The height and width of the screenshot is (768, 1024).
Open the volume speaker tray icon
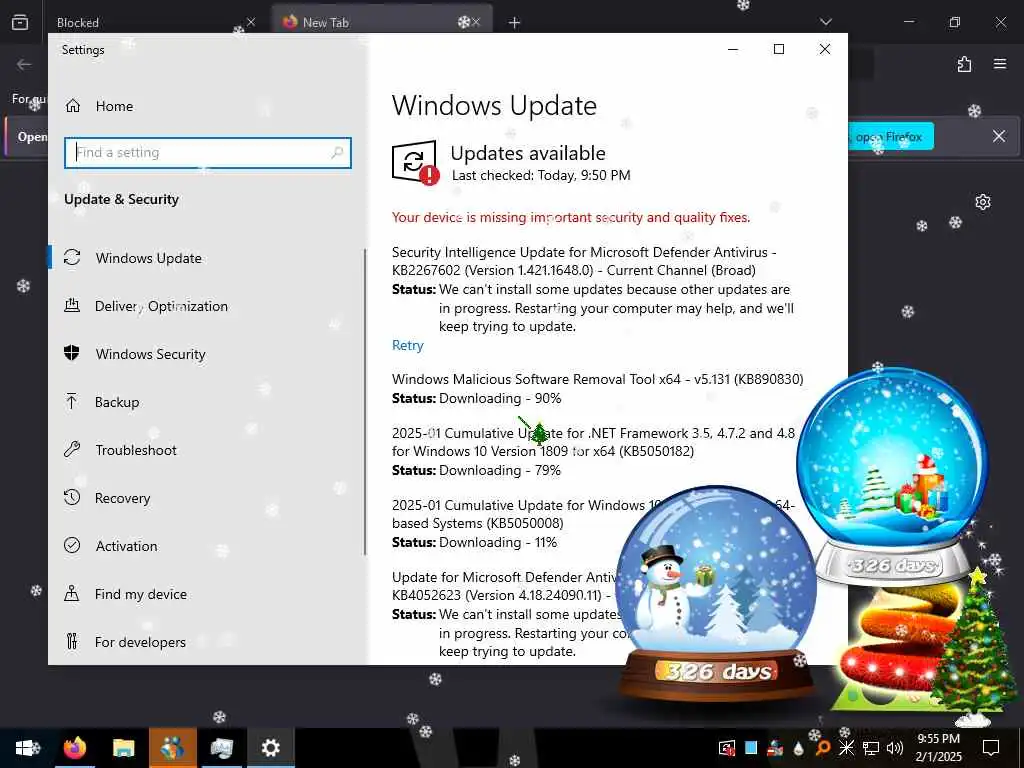895,748
